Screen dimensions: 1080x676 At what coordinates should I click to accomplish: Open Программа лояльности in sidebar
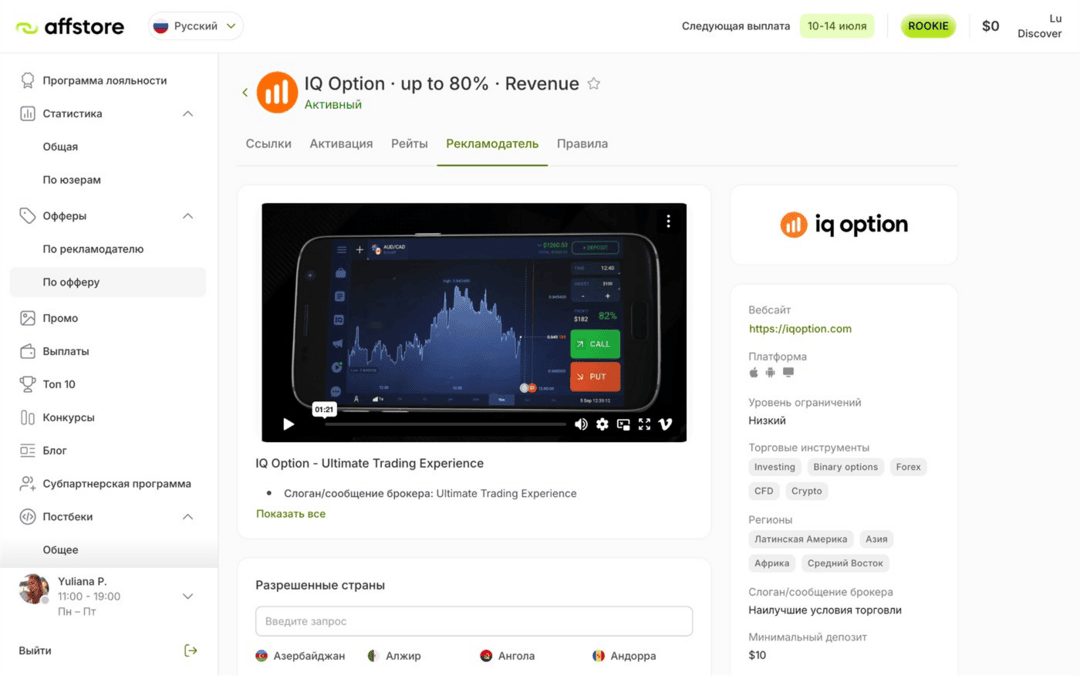coord(105,81)
